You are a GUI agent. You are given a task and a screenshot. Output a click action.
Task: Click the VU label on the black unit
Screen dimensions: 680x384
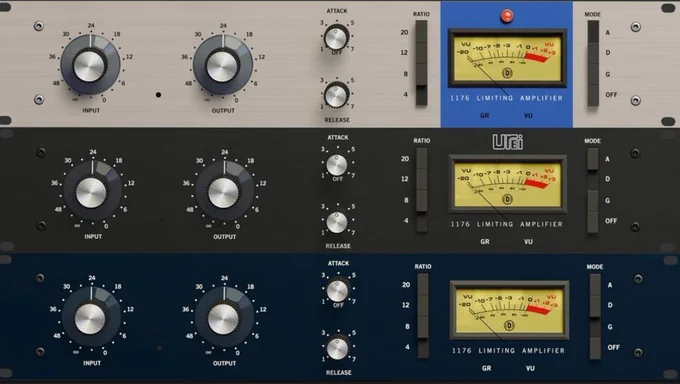point(528,242)
